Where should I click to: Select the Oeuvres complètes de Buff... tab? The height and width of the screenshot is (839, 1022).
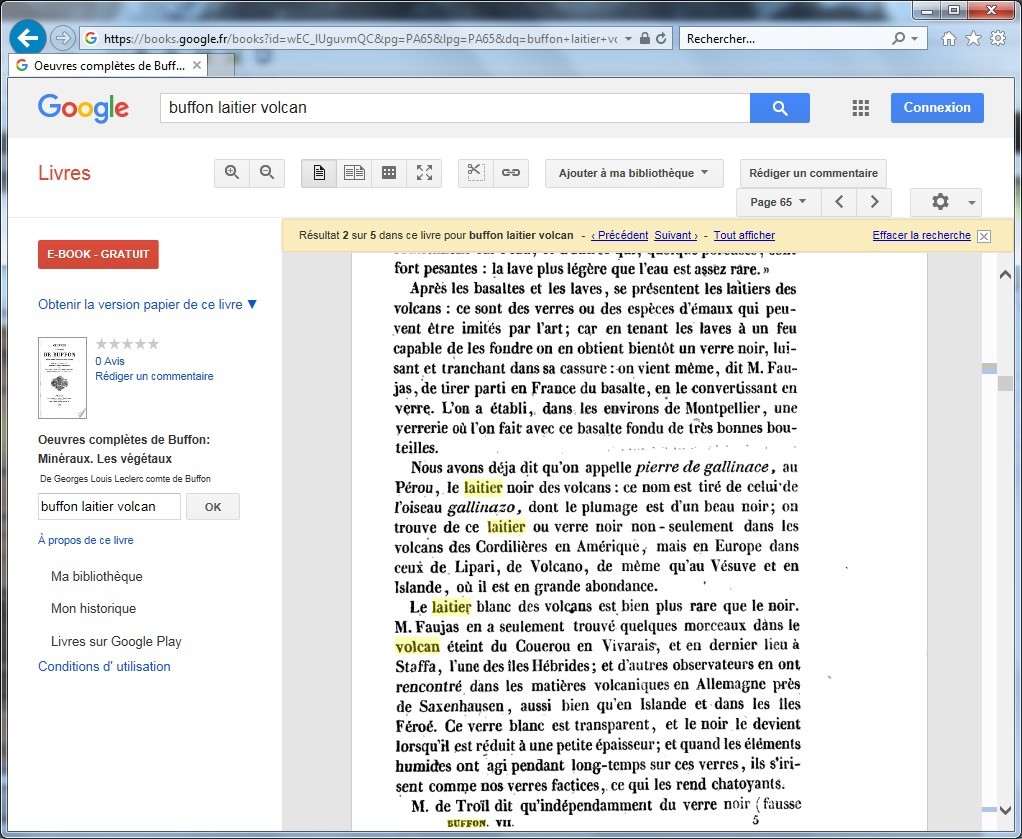pyautogui.click(x=108, y=65)
